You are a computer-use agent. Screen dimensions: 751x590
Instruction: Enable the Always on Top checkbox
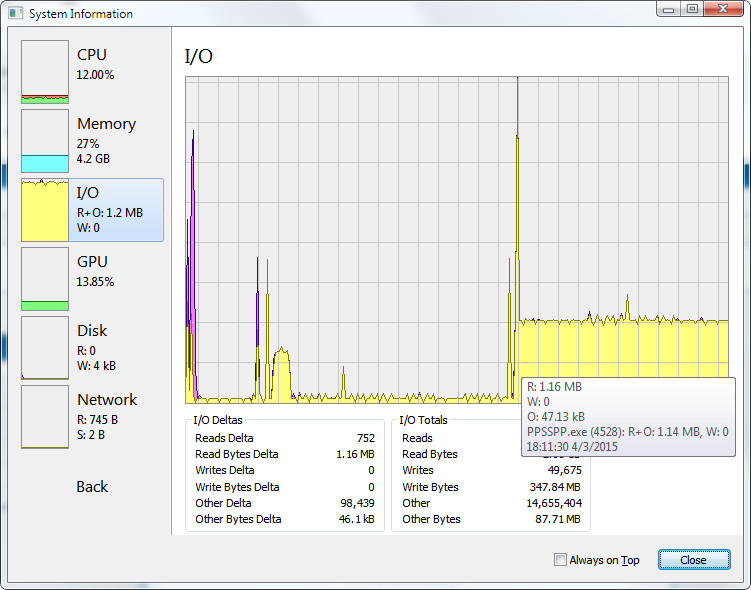point(560,560)
